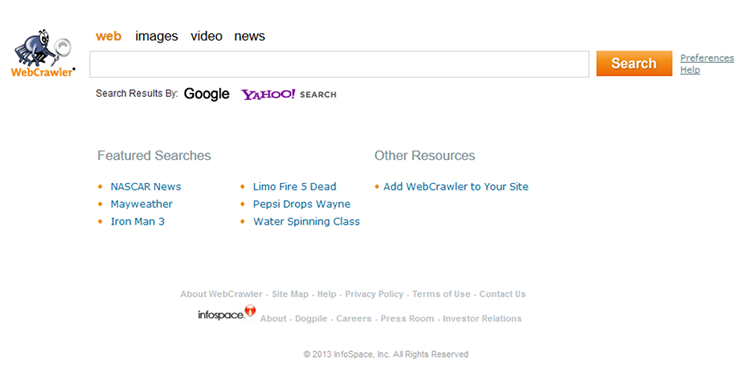Viewport: 750px width, 366px height.
Task: Switch to the video search tab
Action: pyautogui.click(x=206, y=36)
